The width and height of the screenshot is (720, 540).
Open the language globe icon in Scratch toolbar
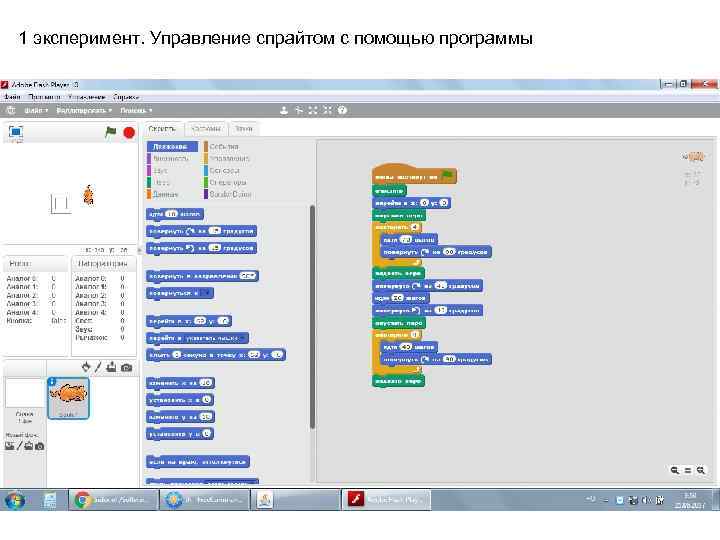[11, 110]
